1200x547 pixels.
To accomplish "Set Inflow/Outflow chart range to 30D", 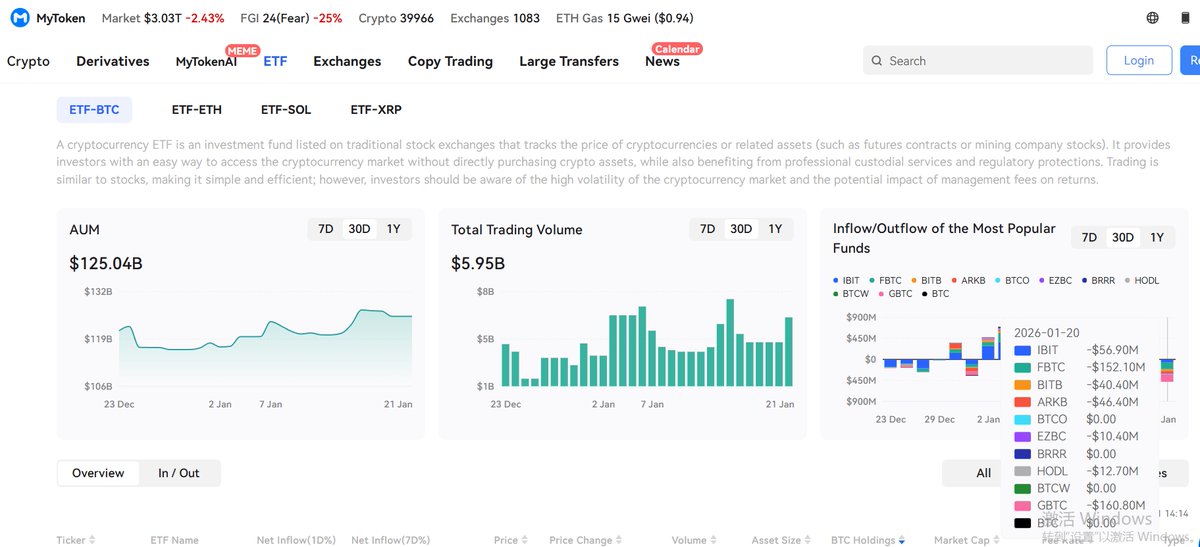I will click(1123, 237).
